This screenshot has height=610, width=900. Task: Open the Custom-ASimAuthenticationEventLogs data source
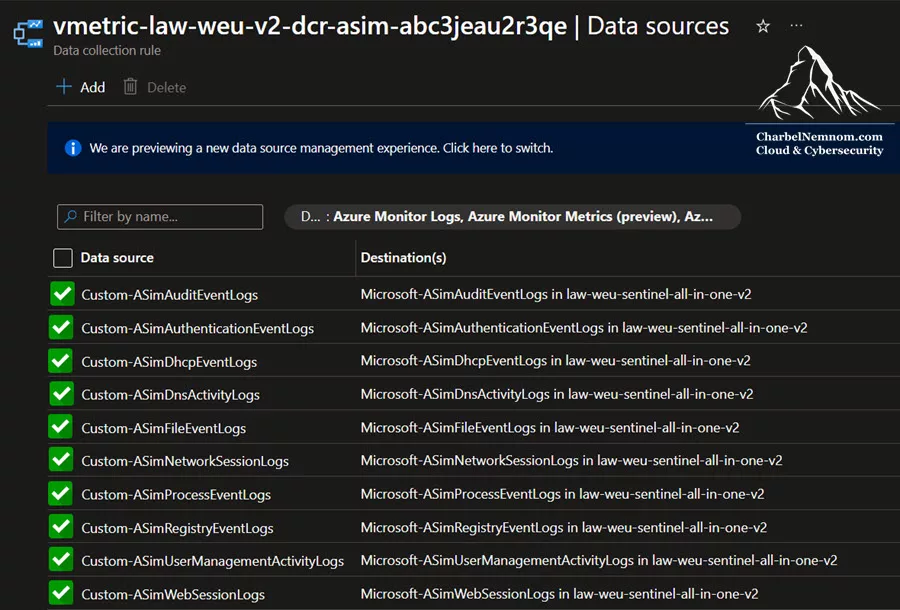click(197, 328)
